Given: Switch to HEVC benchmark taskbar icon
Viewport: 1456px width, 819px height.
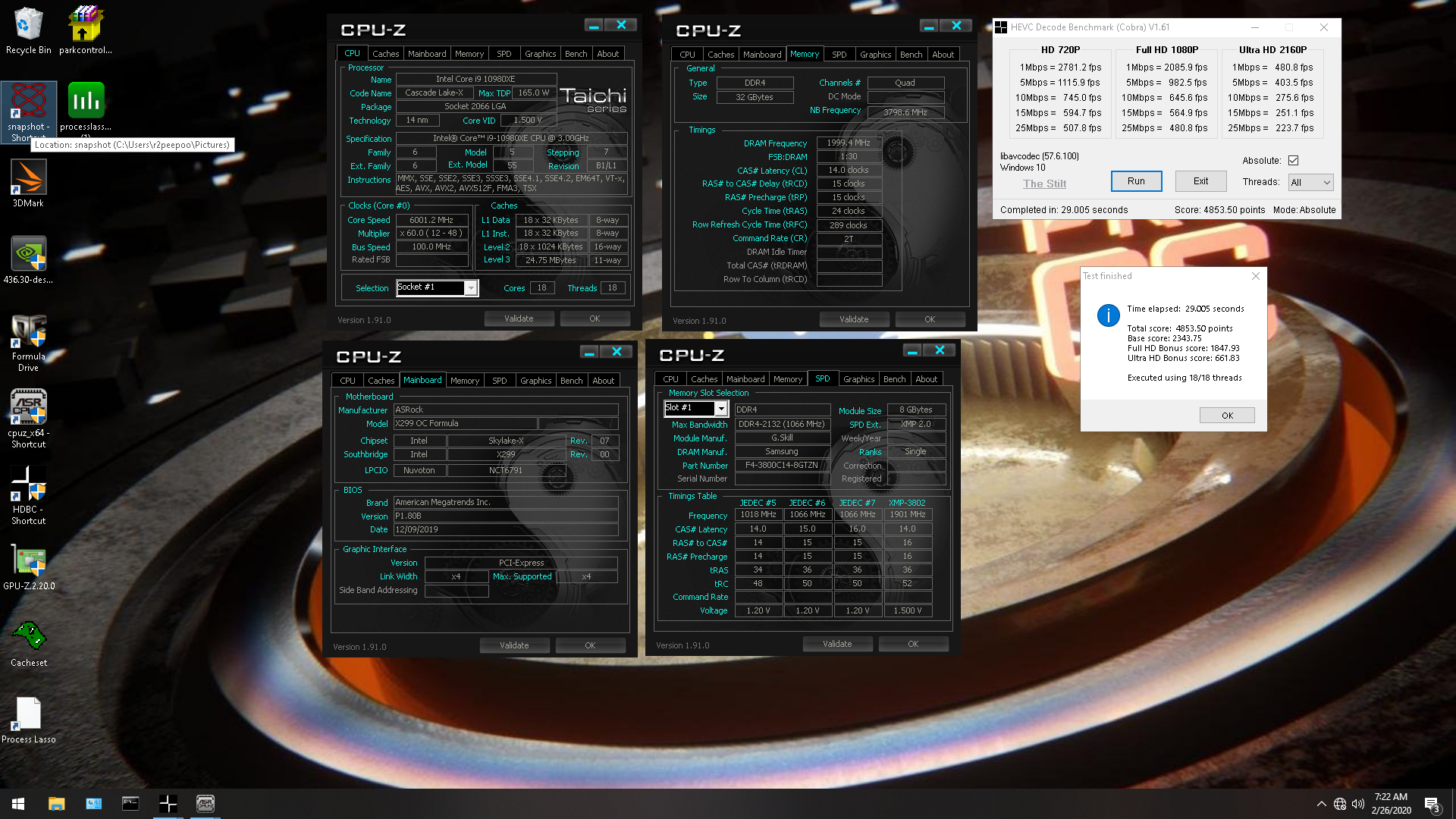Looking at the screenshot, I should coord(168,804).
